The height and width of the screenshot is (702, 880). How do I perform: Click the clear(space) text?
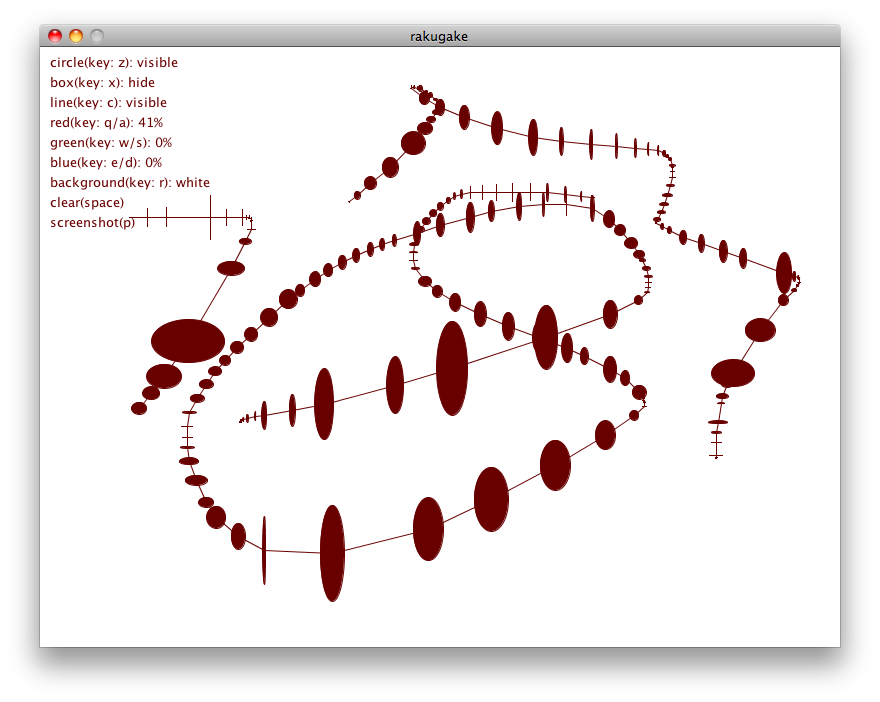tap(87, 202)
